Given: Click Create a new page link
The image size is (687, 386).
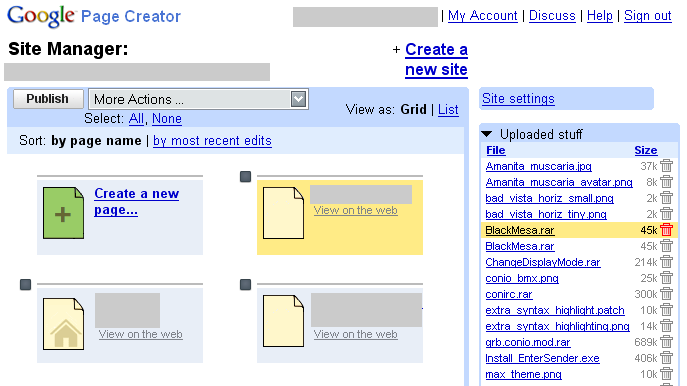Looking at the screenshot, I should (x=136, y=202).
